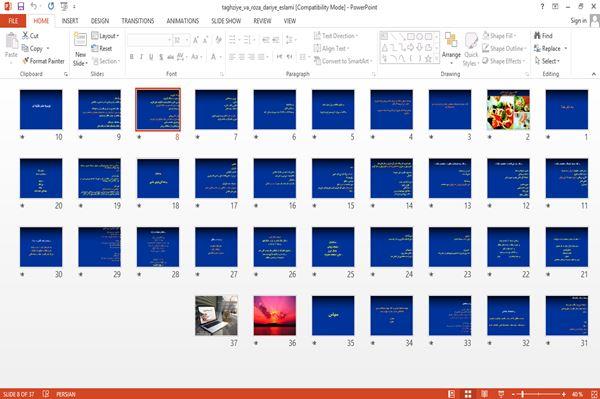Open the Text Direction dropdown
600x399 pixels.
[x=336, y=36]
